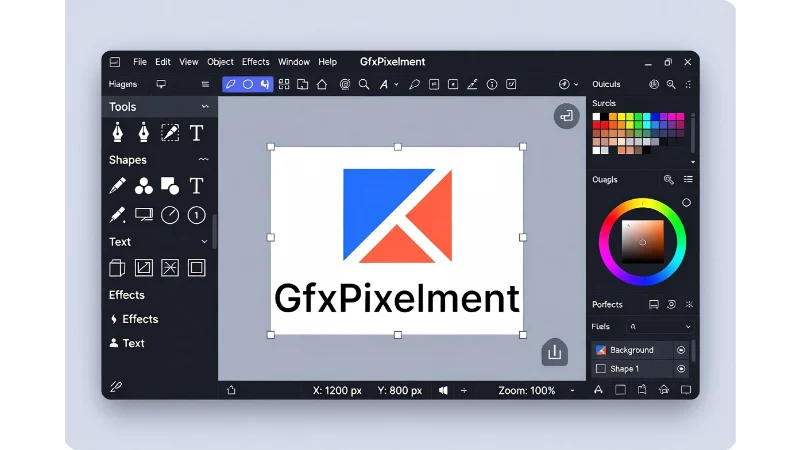800x450 pixels.
Task: Select the T text tool in Tools row
Action: coord(196,133)
